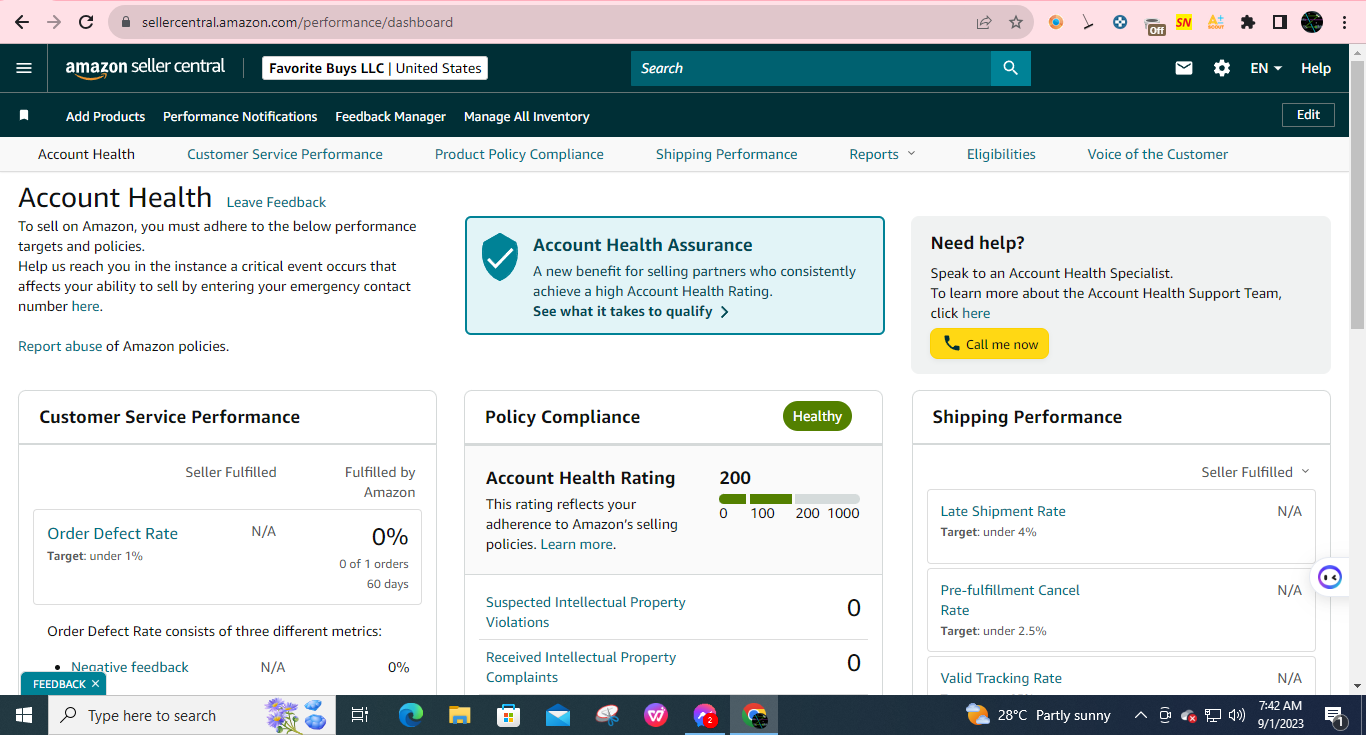Click Learn more under Account Health Rating
Viewport: 1366px width, 735px height.
(577, 544)
